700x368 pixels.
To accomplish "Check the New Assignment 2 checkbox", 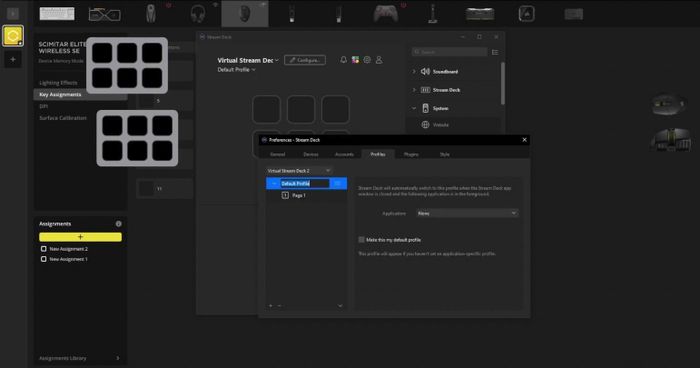I will coord(43,249).
